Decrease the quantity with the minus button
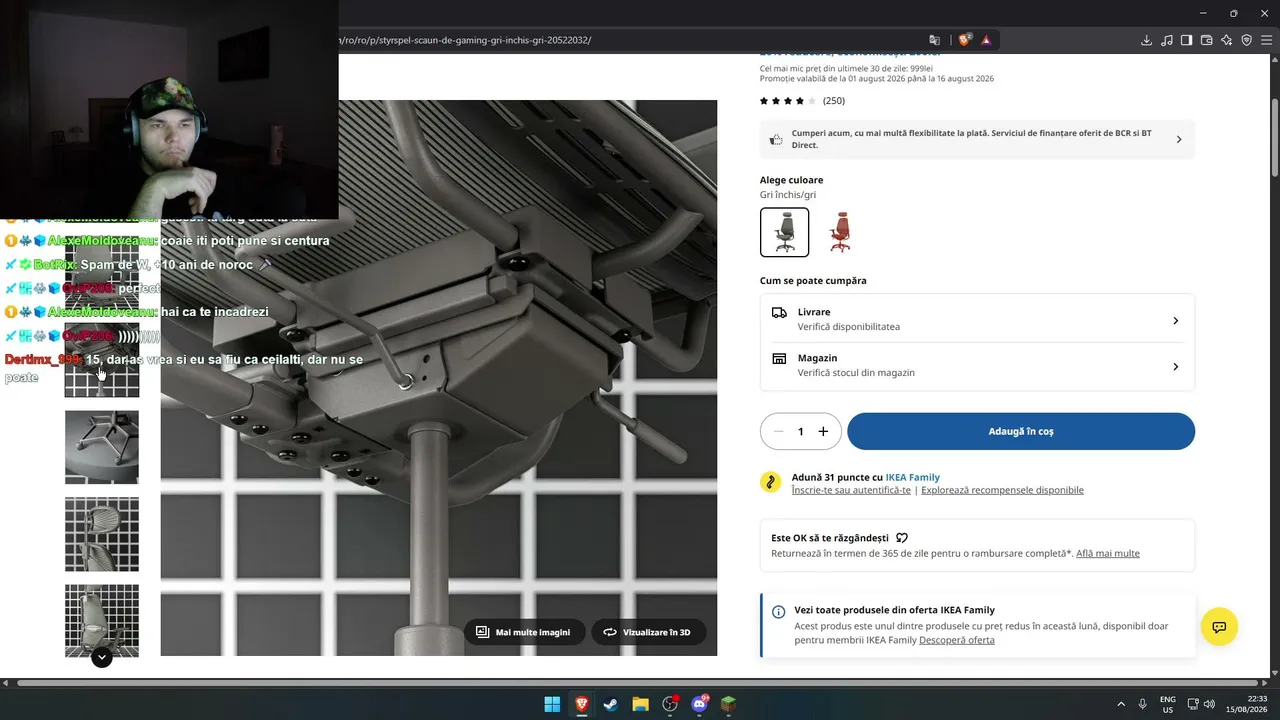Screen dimensions: 1280x720 click(778, 431)
